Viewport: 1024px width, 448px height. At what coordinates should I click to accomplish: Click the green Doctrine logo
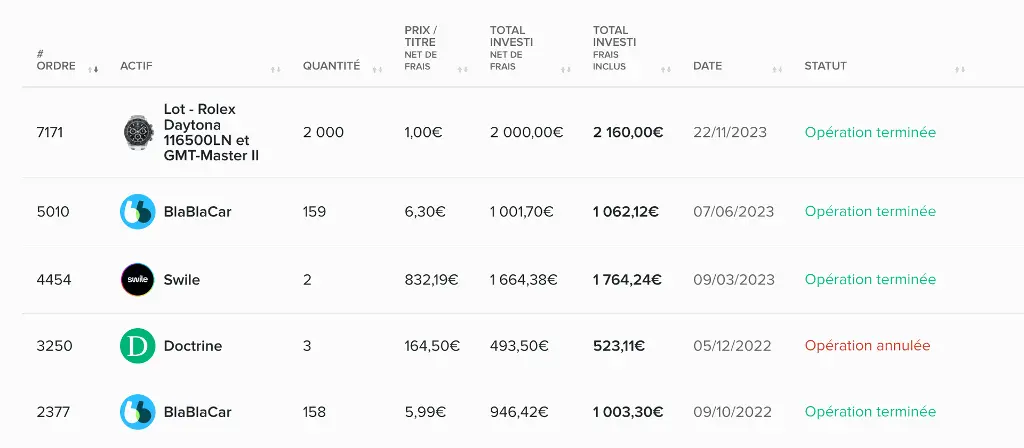click(138, 345)
